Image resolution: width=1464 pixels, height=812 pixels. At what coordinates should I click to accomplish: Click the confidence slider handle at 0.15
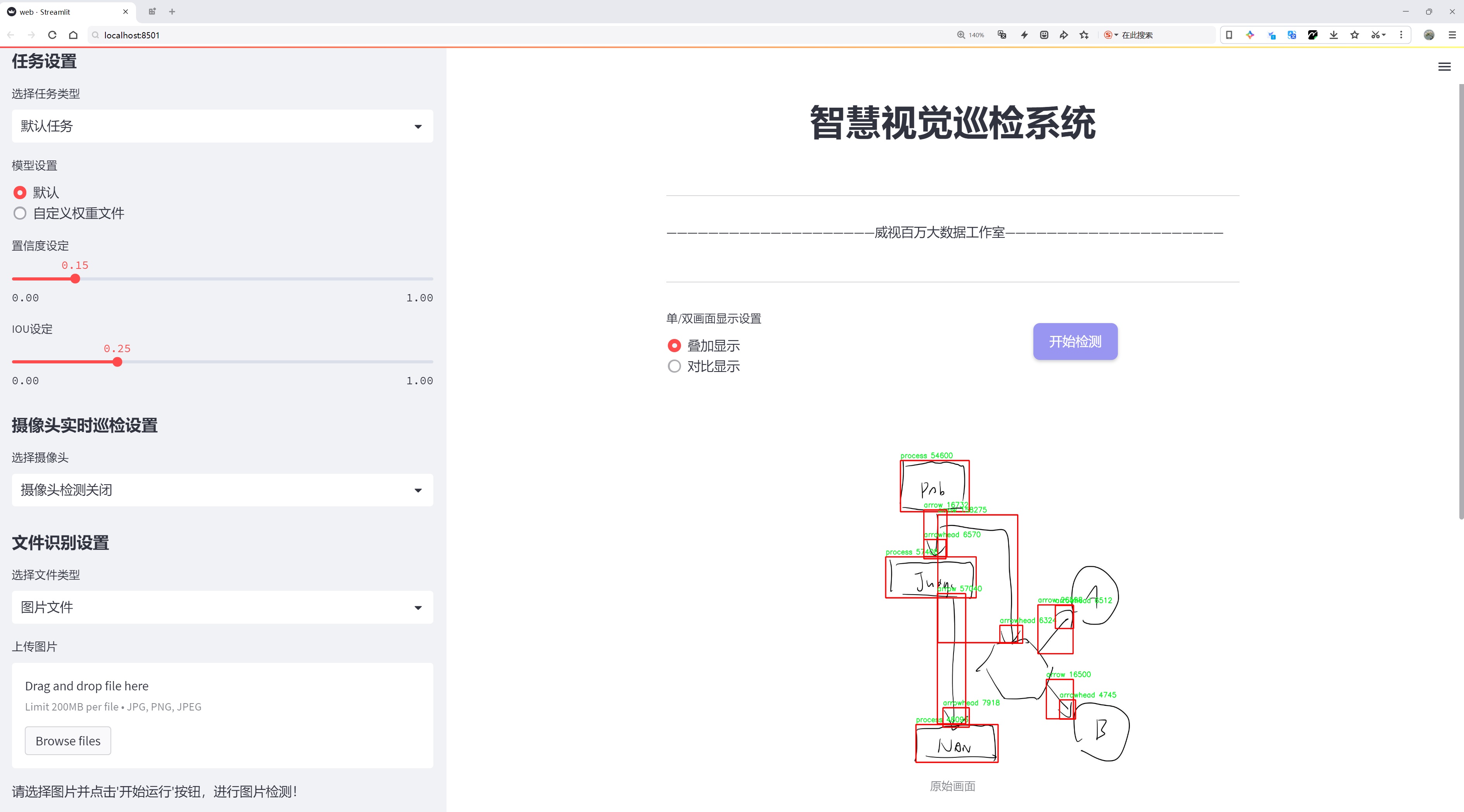(x=75, y=279)
